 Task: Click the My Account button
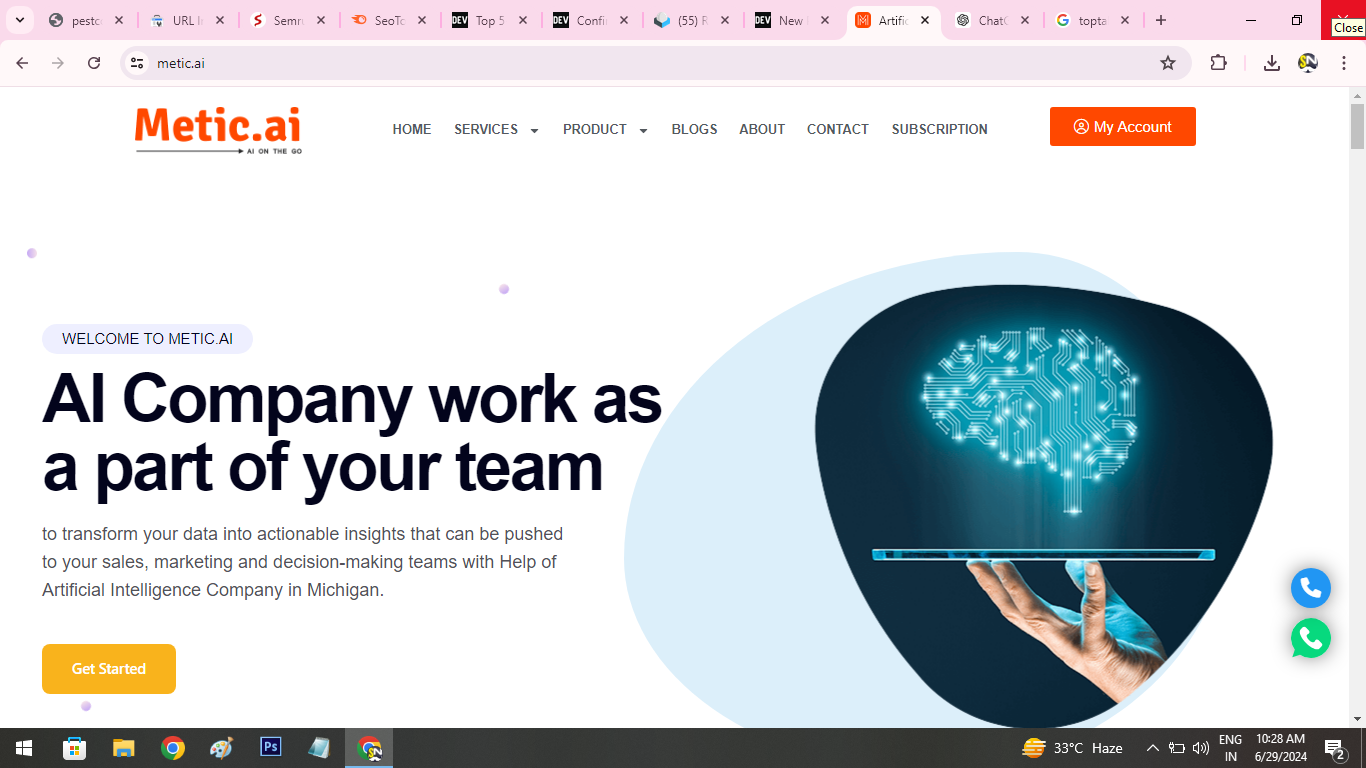point(1123,127)
